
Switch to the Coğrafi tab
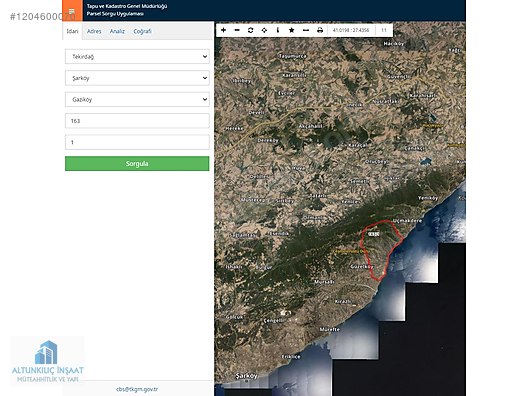[x=142, y=31]
